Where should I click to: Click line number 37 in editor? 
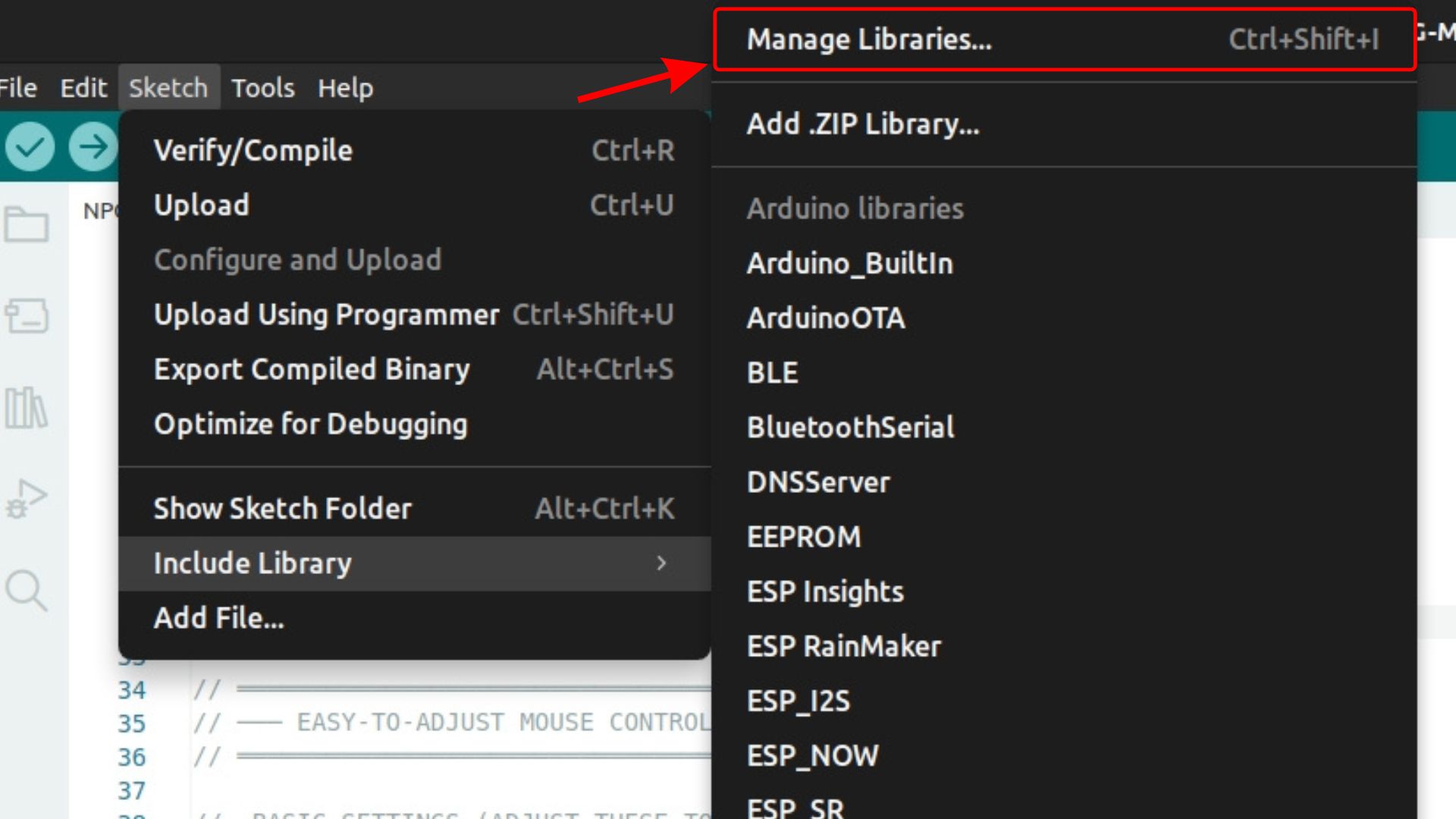tap(131, 790)
